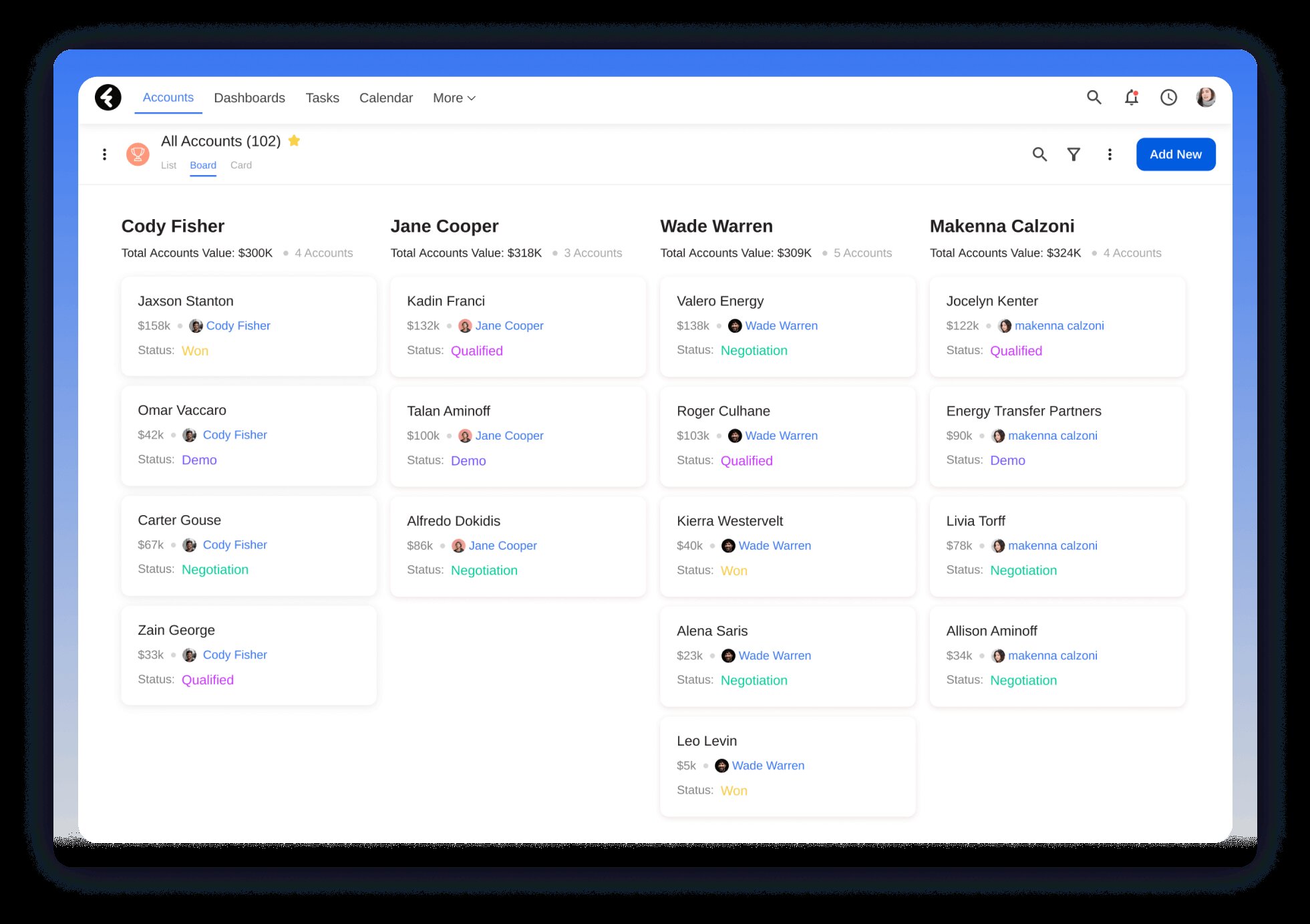Viewport: 1310px width, 924px height.
Task: Open the recent history clock icon
Action: (x=1168, y=98)
